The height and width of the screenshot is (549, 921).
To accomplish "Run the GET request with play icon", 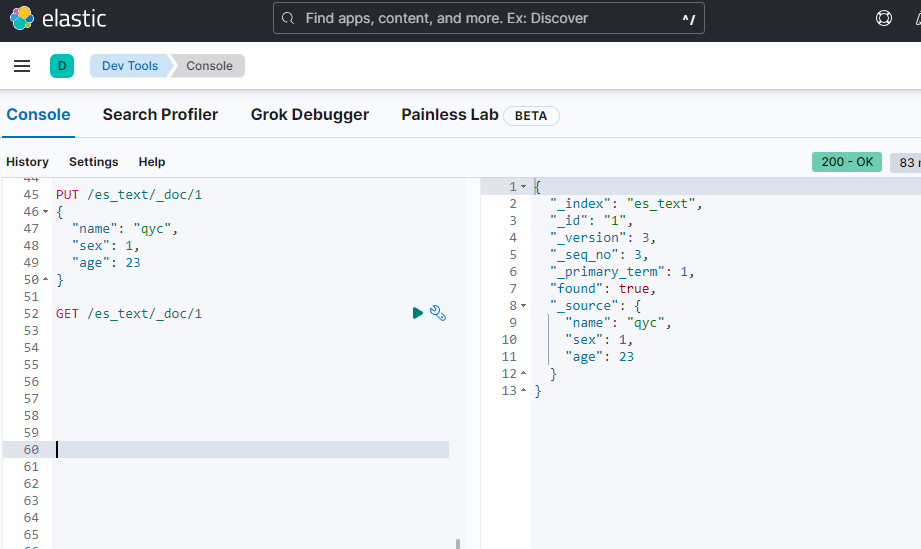I will [x=418, y=314].
